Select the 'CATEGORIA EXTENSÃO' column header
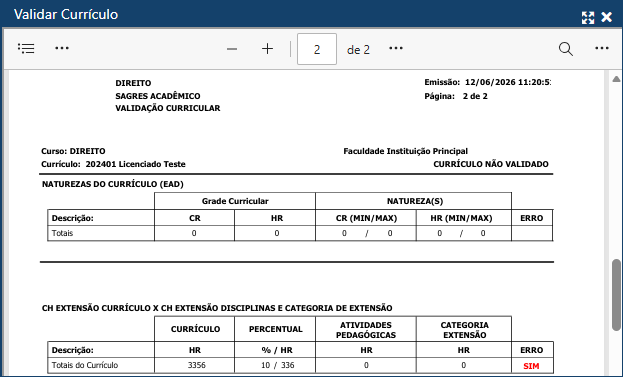The image size is (623, 377). point(464,330)
